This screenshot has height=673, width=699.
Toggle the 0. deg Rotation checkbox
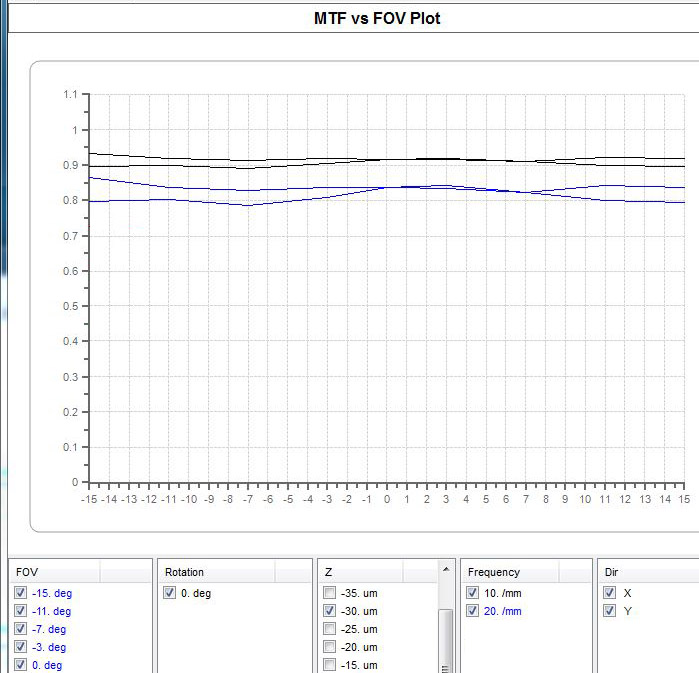[x=170, y=593]
